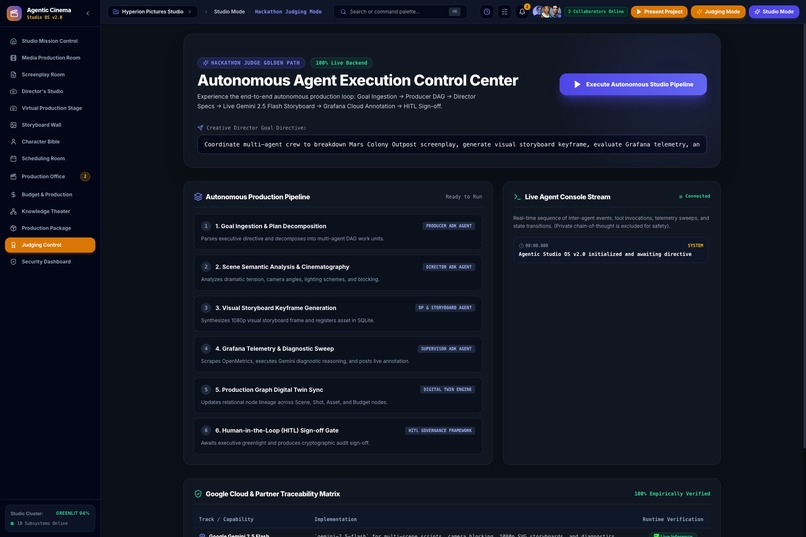This screenshot has height=537, width=806.
Task: Click the 18 Subsystems Online status
Action: [39, 523]
